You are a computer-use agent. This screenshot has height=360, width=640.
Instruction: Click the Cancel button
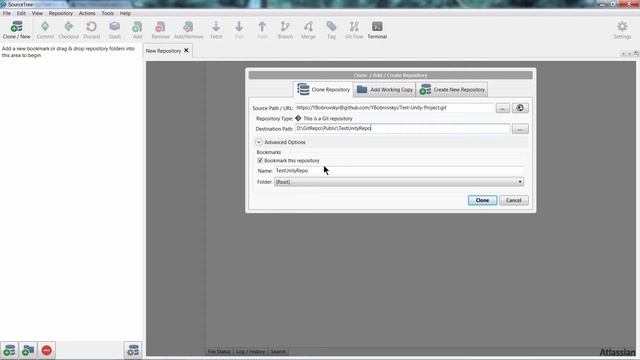513,200
